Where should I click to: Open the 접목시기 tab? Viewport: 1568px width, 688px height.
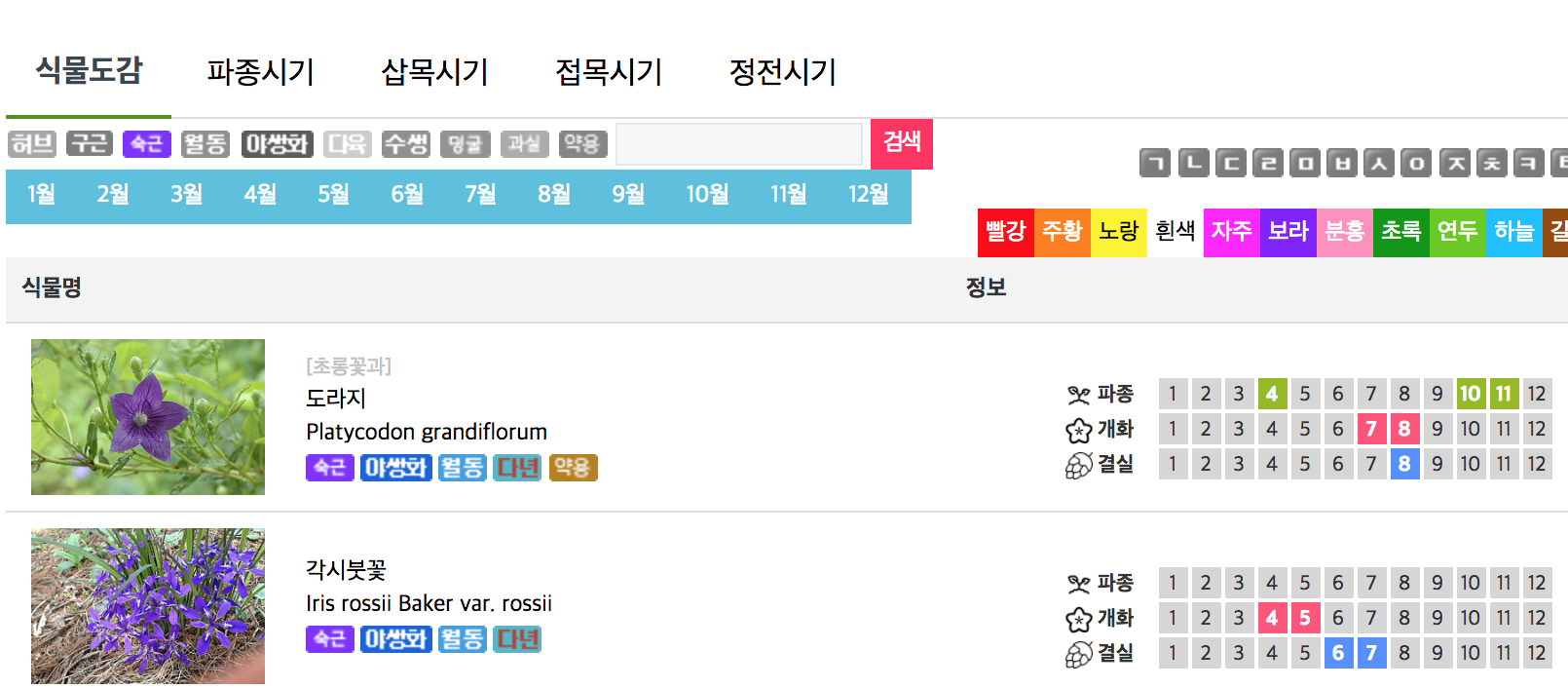click(609, 72)
